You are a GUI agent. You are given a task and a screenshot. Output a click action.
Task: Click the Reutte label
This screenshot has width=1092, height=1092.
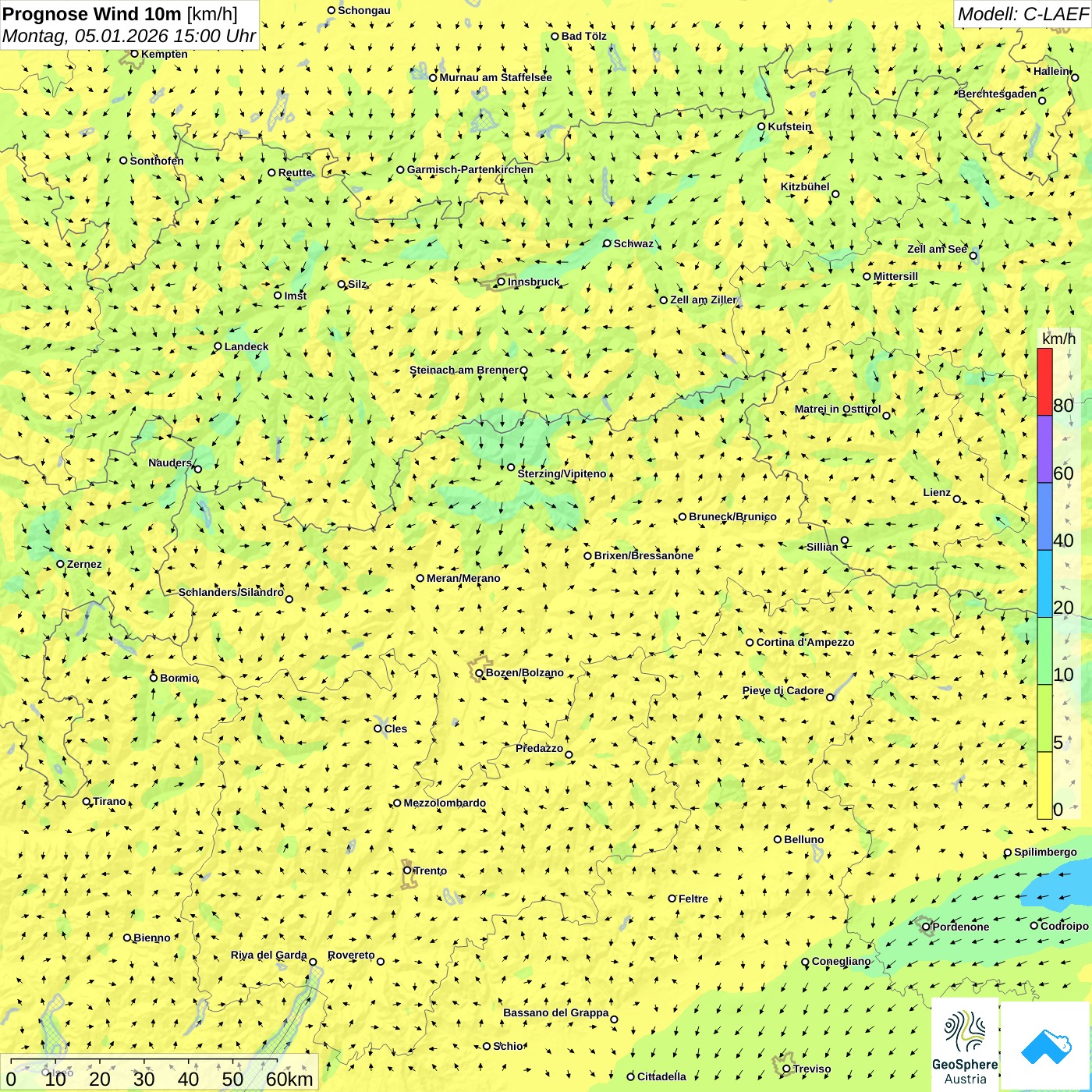295,172
